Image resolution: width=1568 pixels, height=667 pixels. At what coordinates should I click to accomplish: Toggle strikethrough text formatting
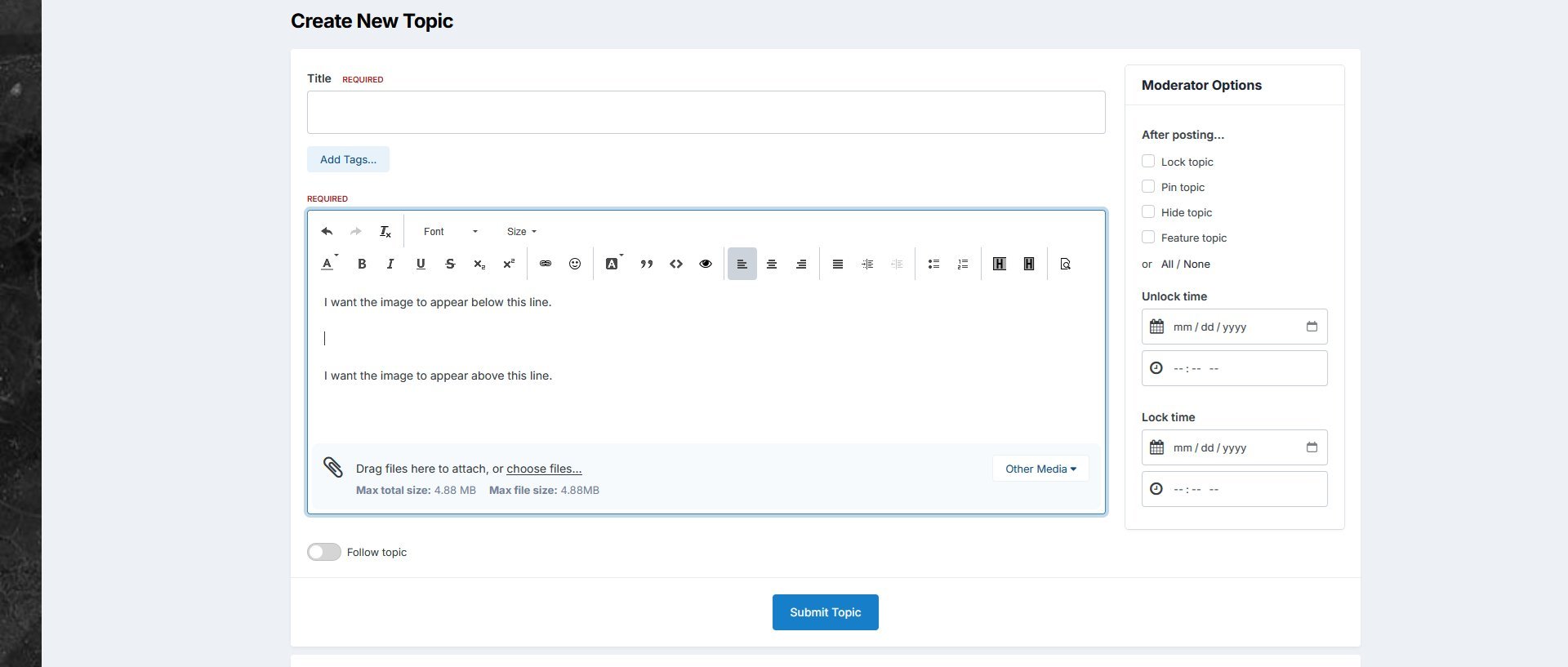point(450,264)
